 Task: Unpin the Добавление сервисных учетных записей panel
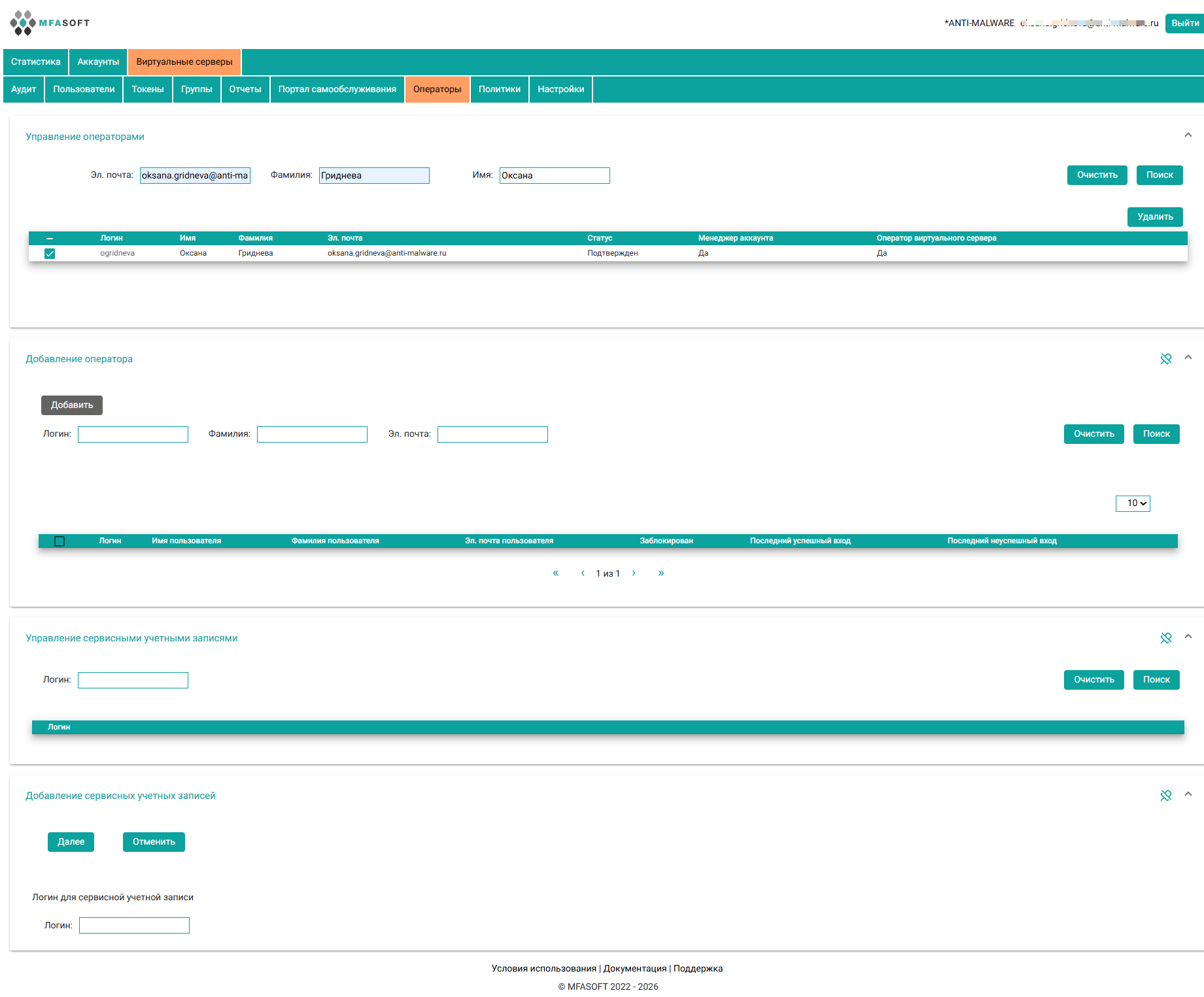pyautogui.click(x=1166, y=796)
